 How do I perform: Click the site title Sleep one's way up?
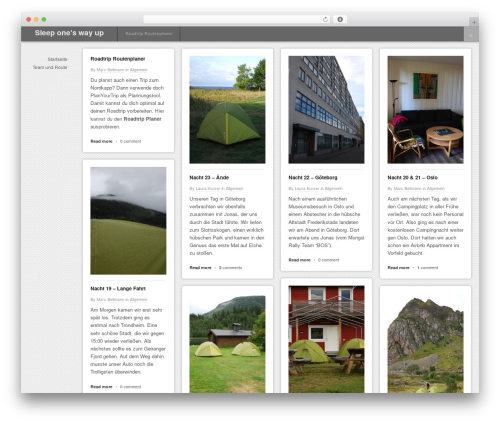click(x=69, y=33)
